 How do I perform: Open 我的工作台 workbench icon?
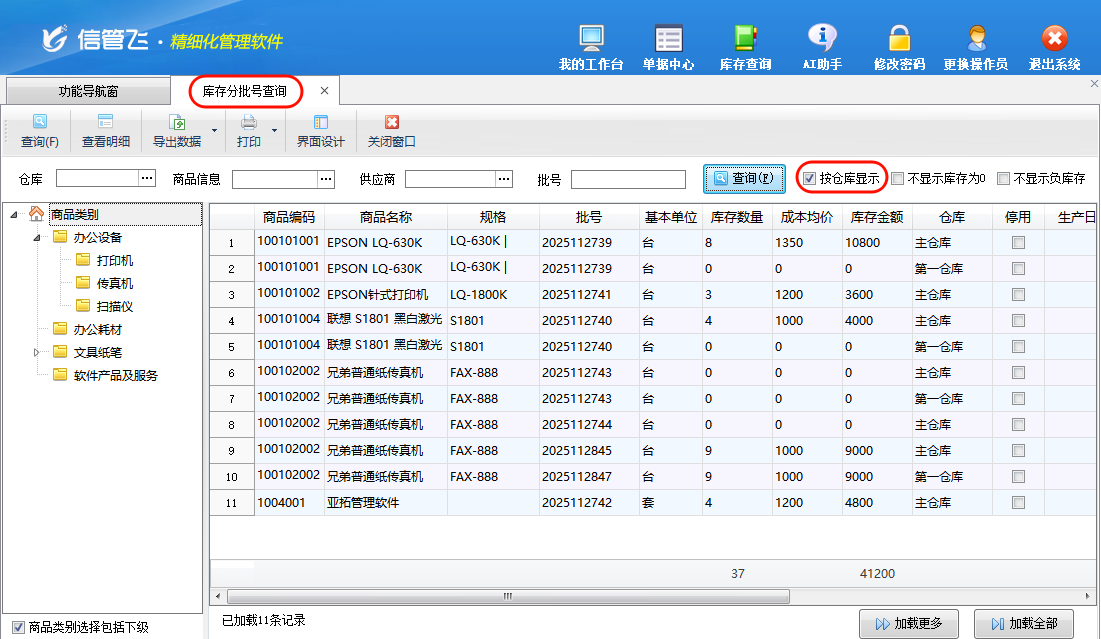[x=591, y=40]
